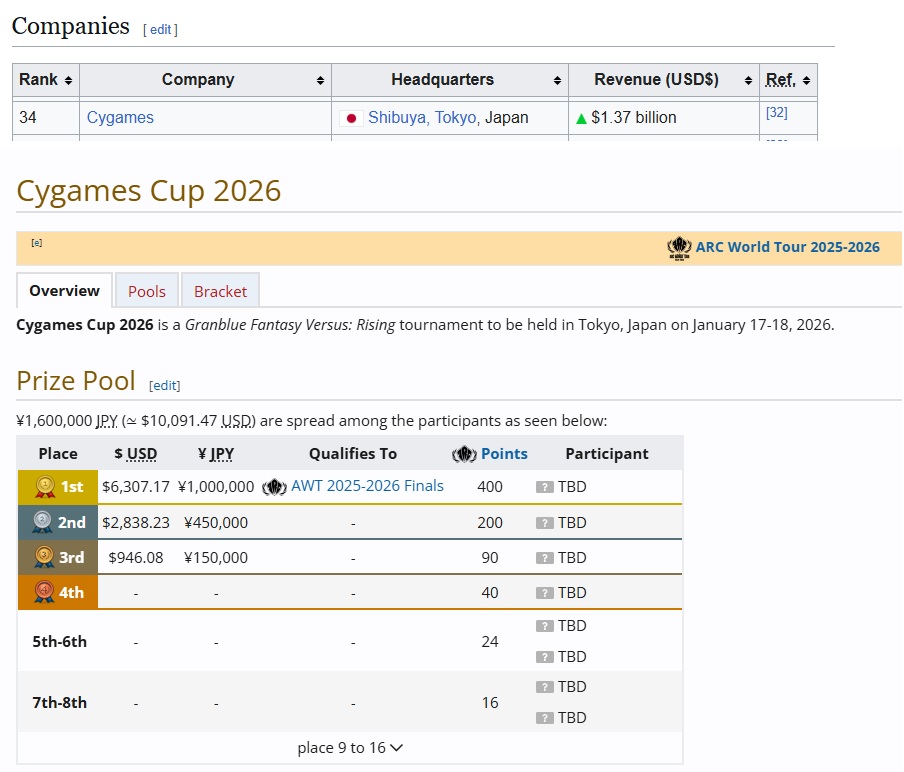Click the [e] edit link in banner
Image resolution: width=904 pixels, height=772 pixels.
click(x=36, y=243)
